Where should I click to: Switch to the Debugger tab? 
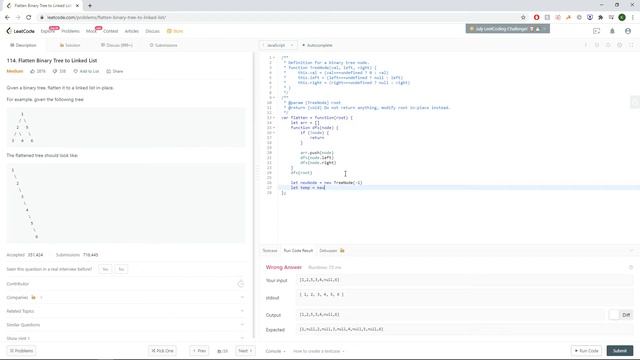pos(331,251)
